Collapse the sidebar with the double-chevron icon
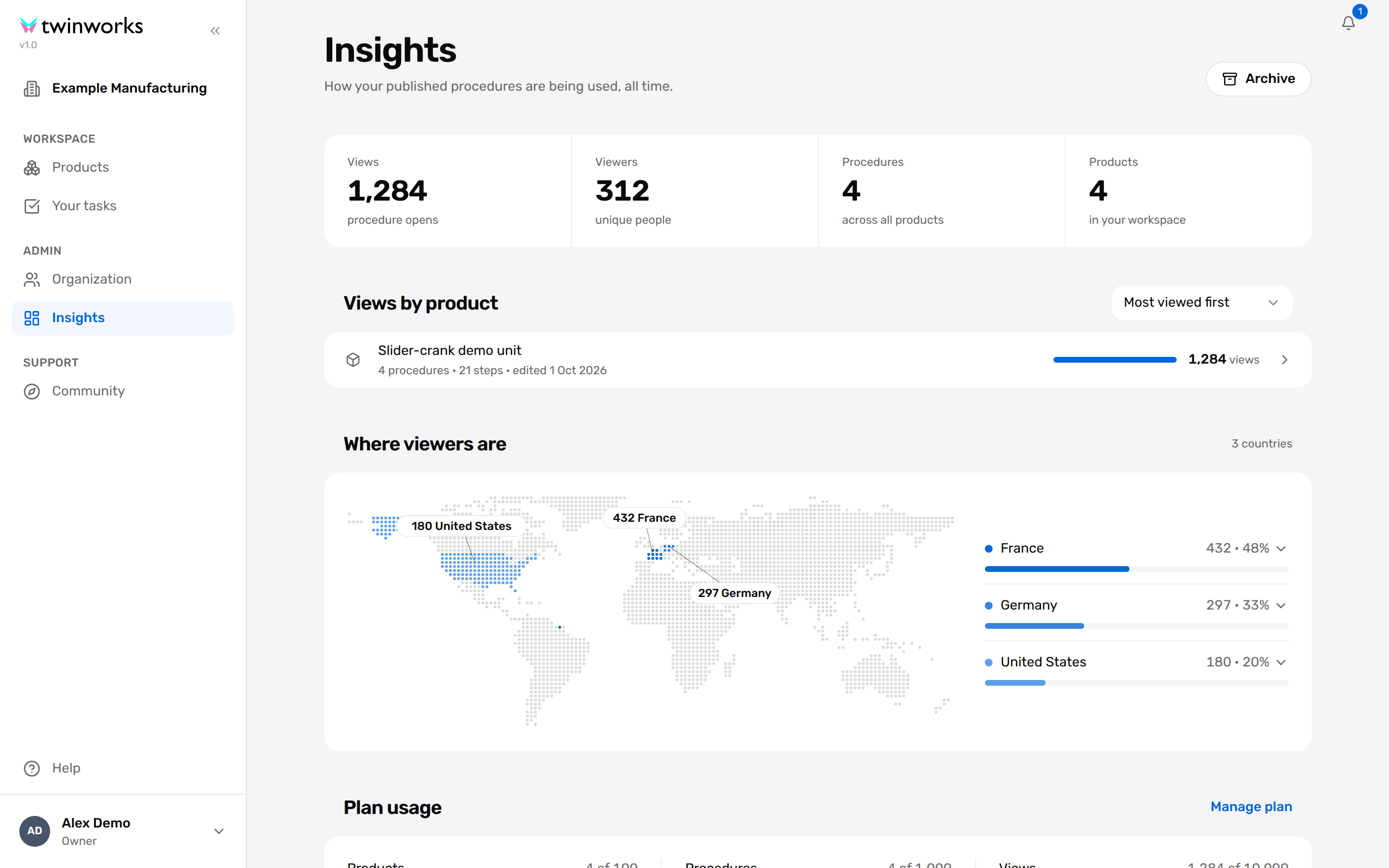This screenshot has height=868, width=1389. [x=215, y=31]
